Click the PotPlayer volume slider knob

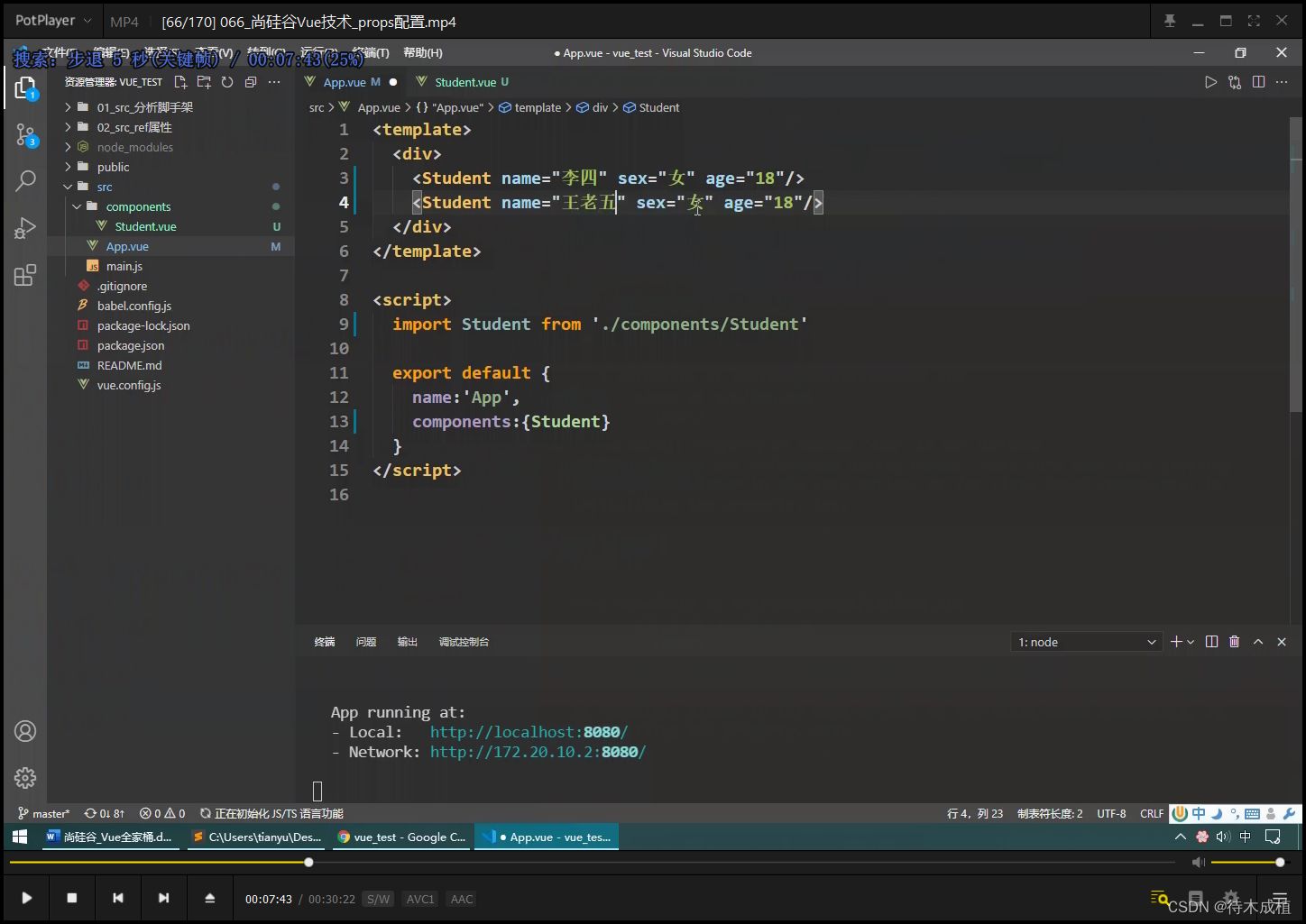(x=1280, y=863)
